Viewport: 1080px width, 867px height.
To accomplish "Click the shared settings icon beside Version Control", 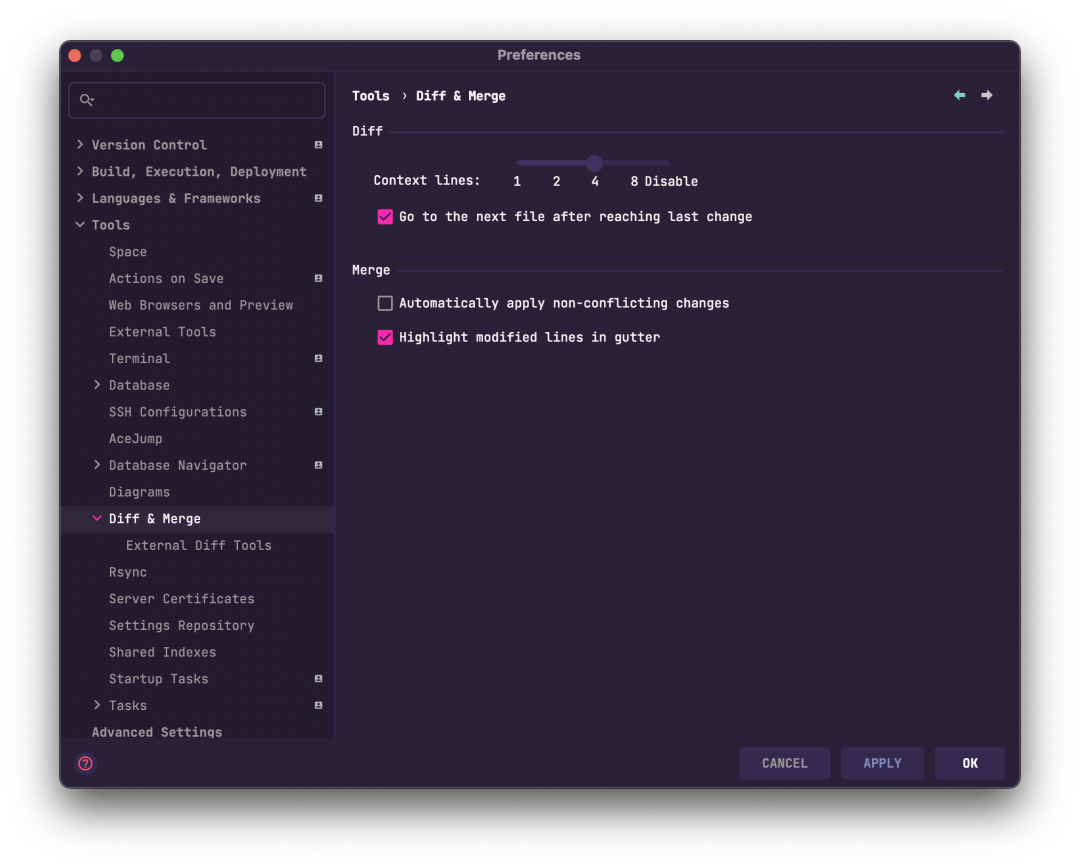I will (x=318, y=144).
